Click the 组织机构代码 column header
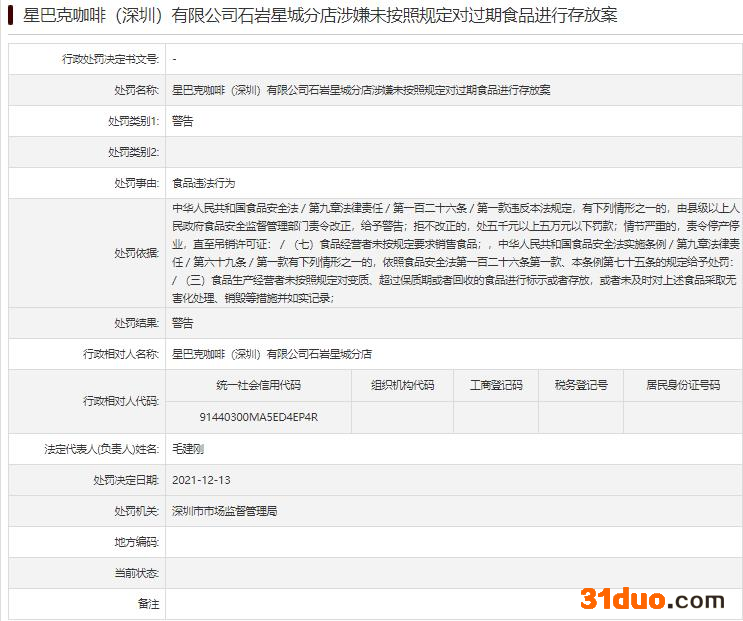Screen dimensions: 743x621 (x=402, y=385)
